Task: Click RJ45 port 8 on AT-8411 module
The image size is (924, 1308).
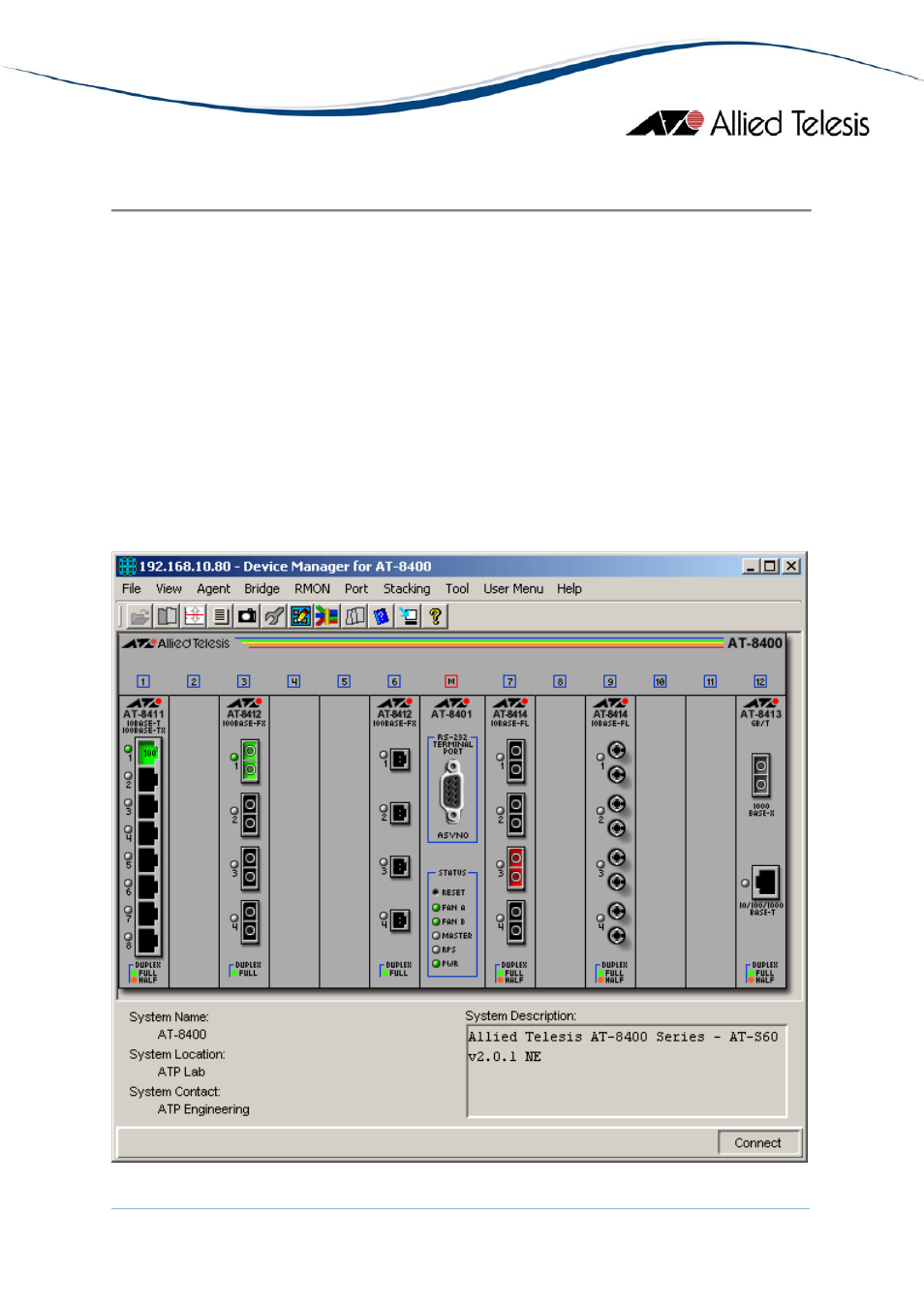Action: click(148, 940)
